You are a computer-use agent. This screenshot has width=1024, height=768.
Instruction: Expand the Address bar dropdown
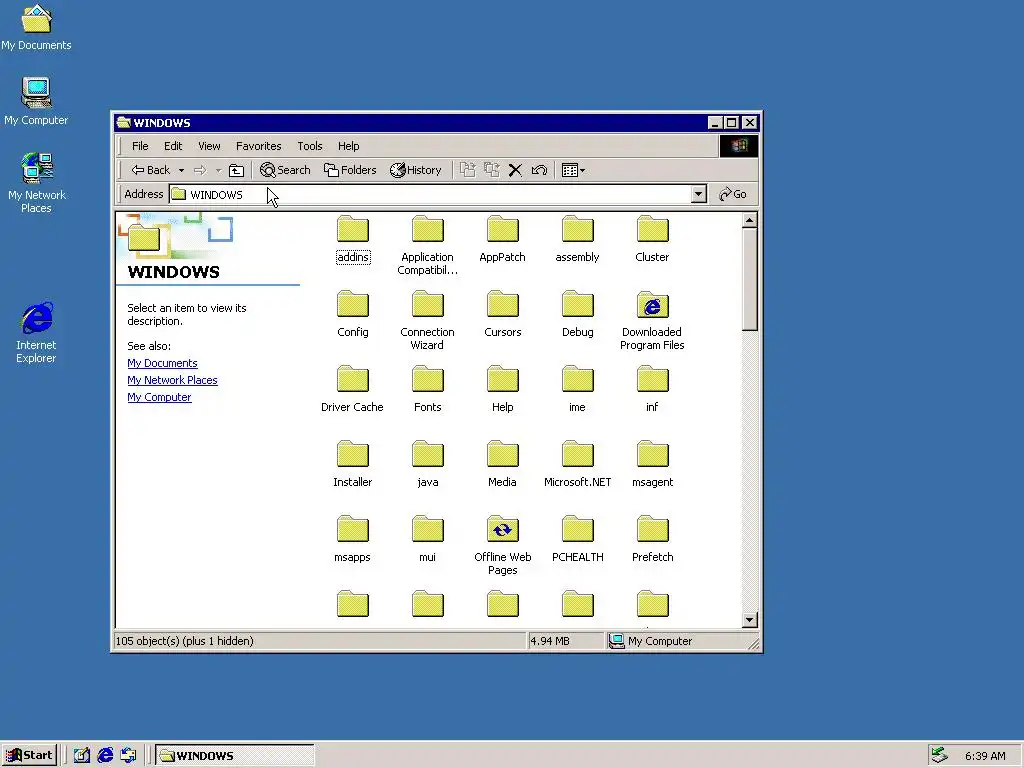pyautogui.click(x=698, y=194)
